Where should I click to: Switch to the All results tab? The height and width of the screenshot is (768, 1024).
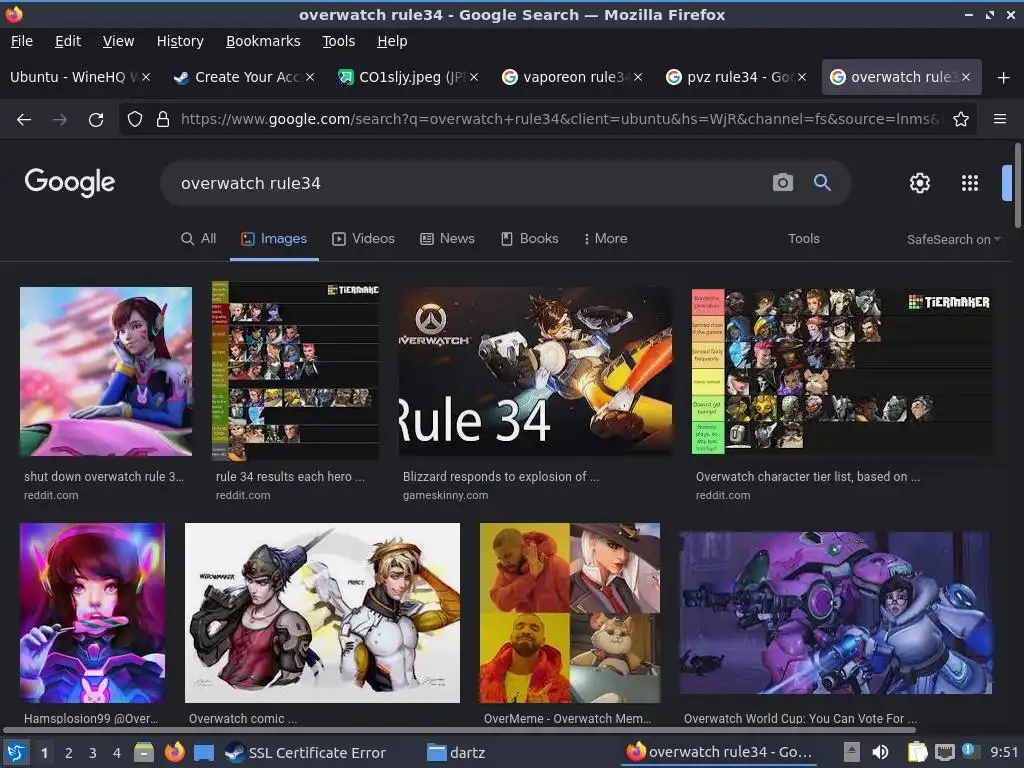199,238
